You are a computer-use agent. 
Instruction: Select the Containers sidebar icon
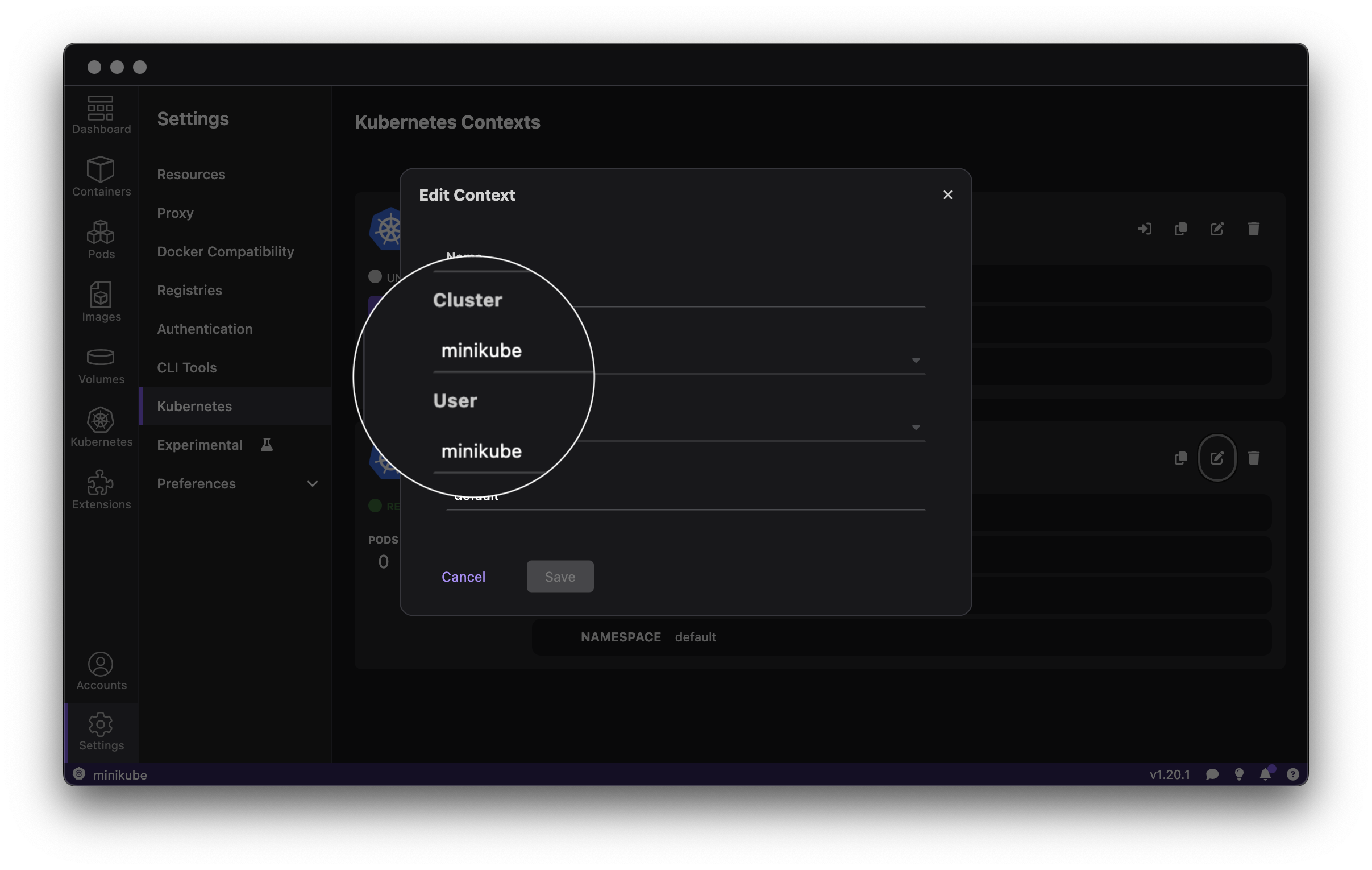point(100,177)
